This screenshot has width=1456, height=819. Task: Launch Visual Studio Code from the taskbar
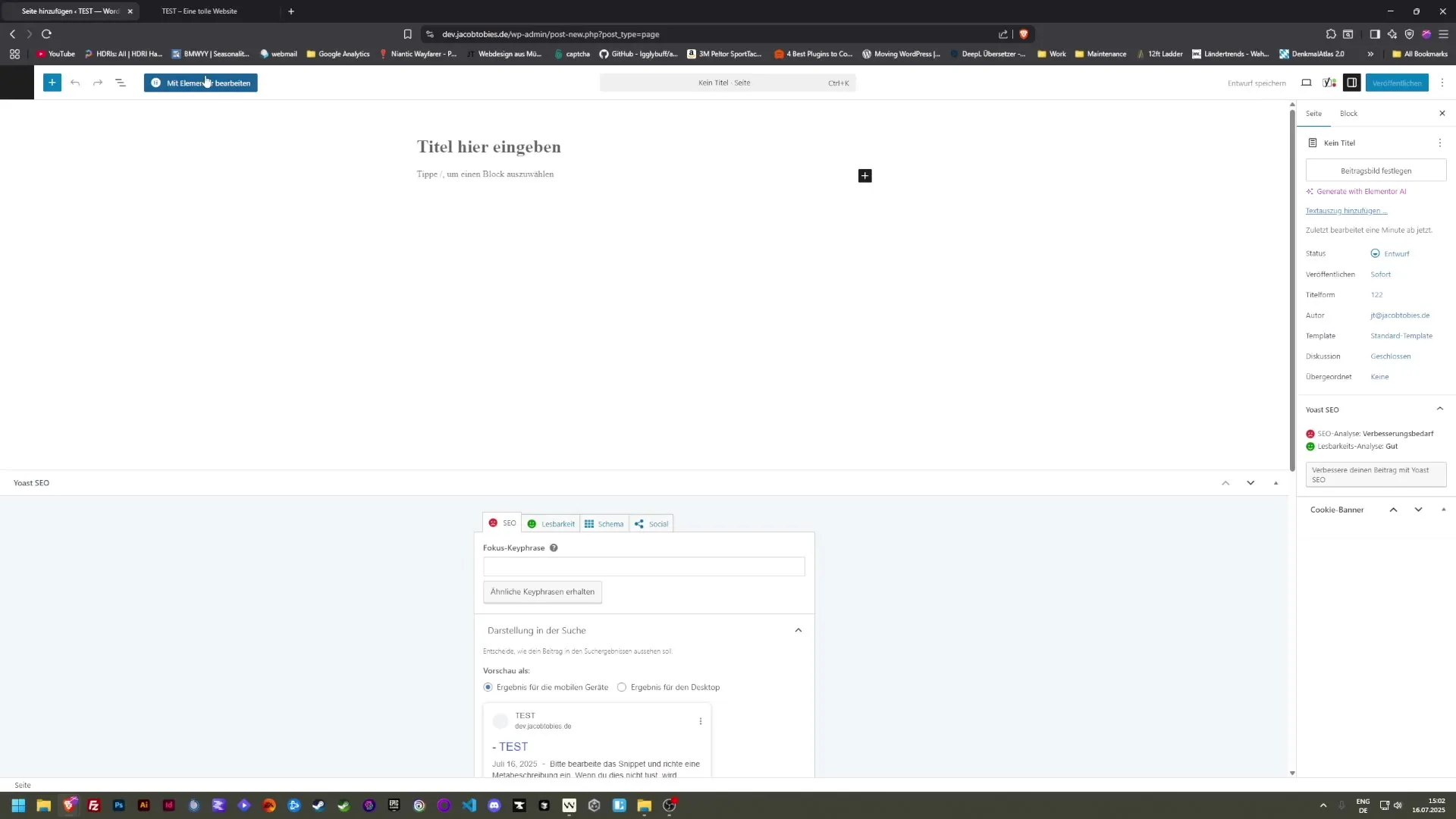(x=470, y=805)
